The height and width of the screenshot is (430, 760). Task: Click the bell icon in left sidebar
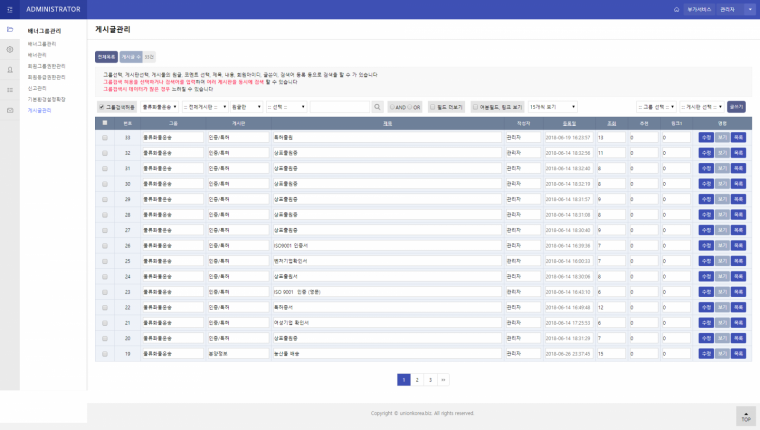point(10,70)
